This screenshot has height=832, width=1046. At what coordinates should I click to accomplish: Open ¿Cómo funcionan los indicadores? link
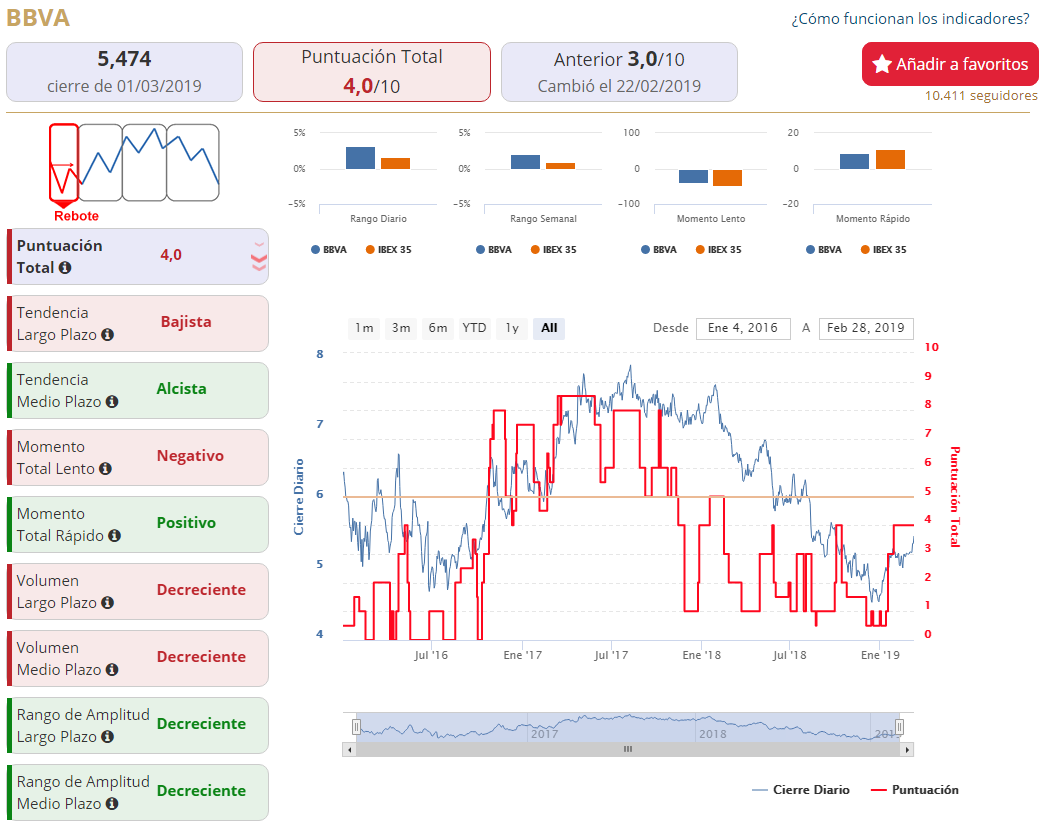(x=911, y=19)
